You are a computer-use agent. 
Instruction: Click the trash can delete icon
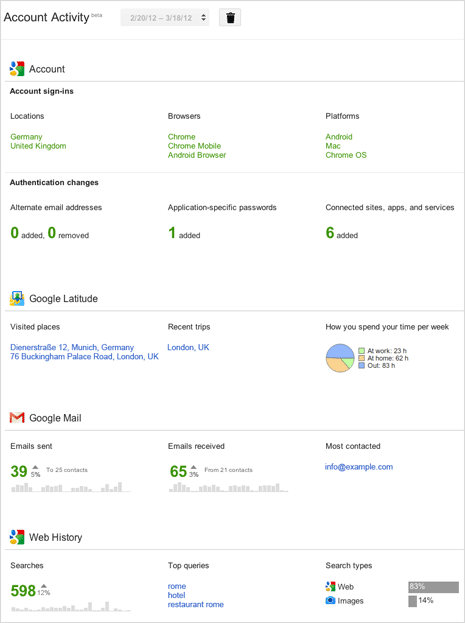pos(230,18)
